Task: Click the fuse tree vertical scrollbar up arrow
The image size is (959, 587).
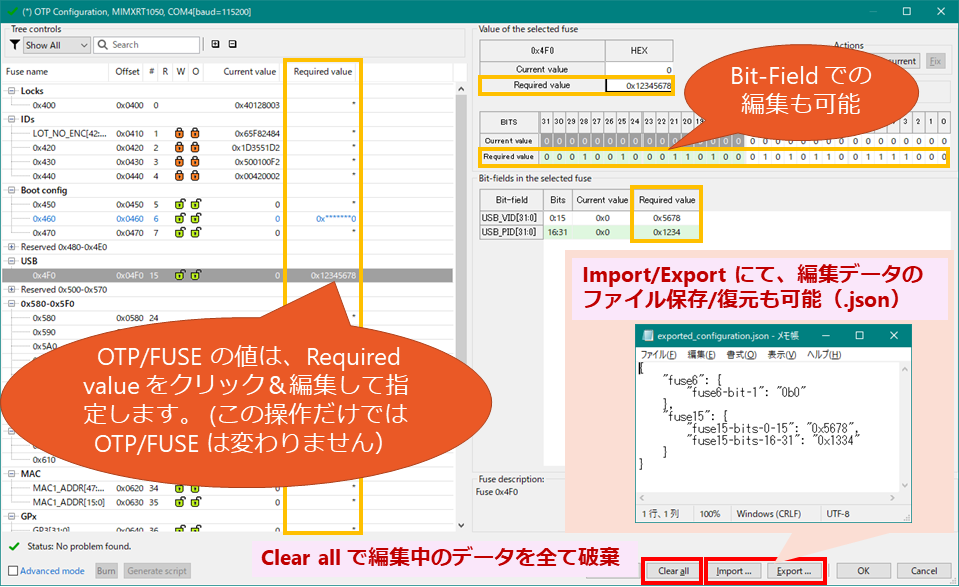Action: pos(461,89)
